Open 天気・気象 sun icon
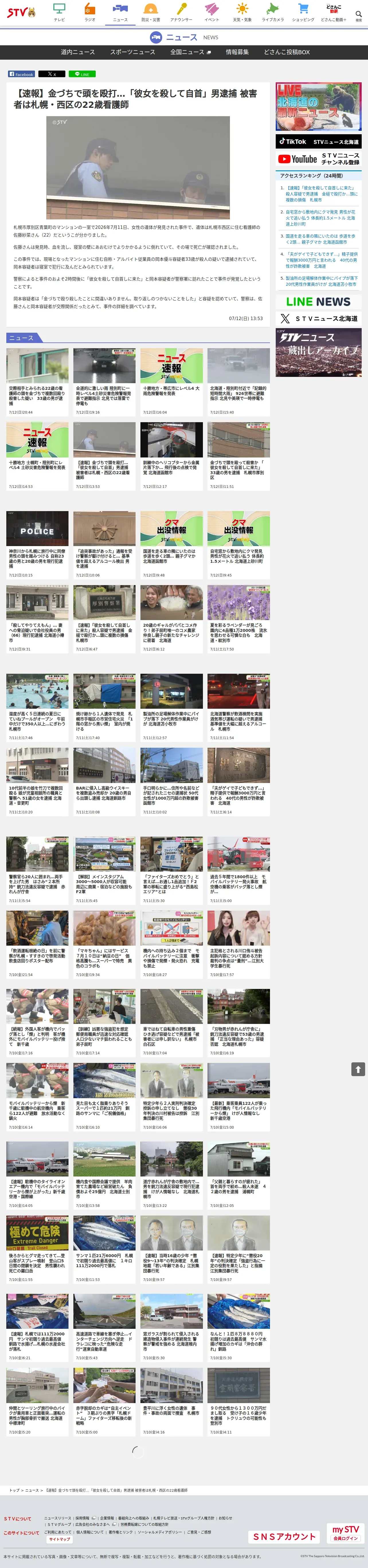 tap(242, 12)
